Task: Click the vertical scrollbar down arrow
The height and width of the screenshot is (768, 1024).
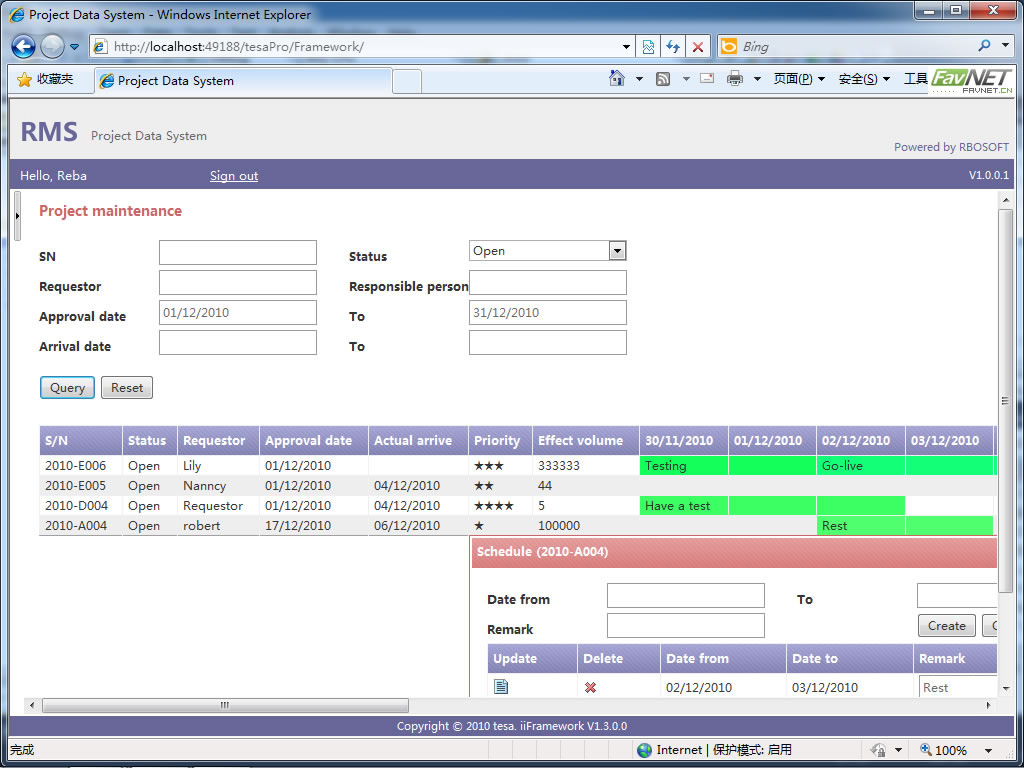Action: point(1005,689)
